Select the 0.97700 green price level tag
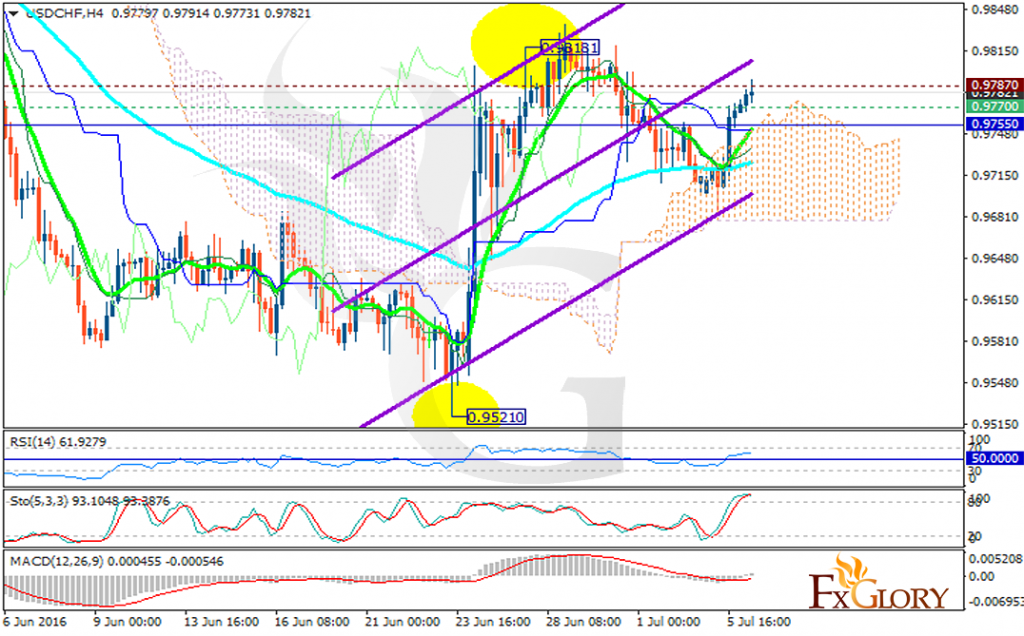This screenshot has height=636, width=1024. click(994, 106)
